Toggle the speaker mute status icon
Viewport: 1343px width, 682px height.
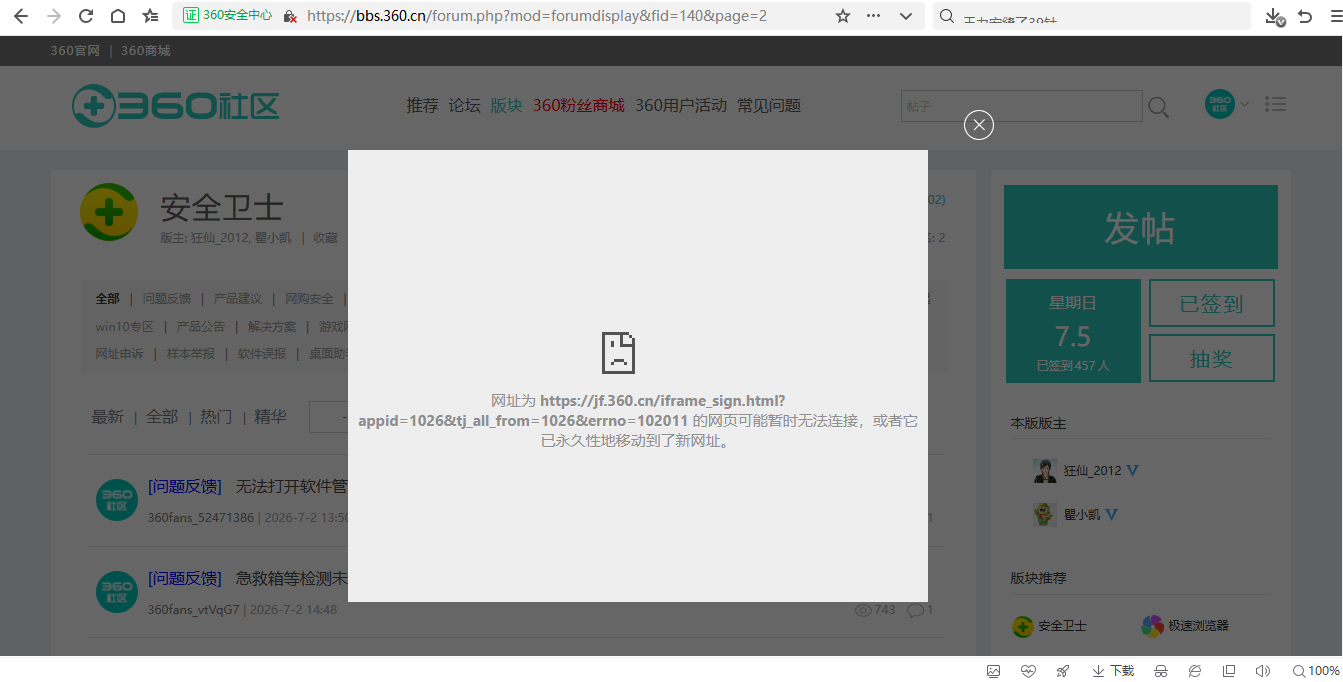[1262, 671]
